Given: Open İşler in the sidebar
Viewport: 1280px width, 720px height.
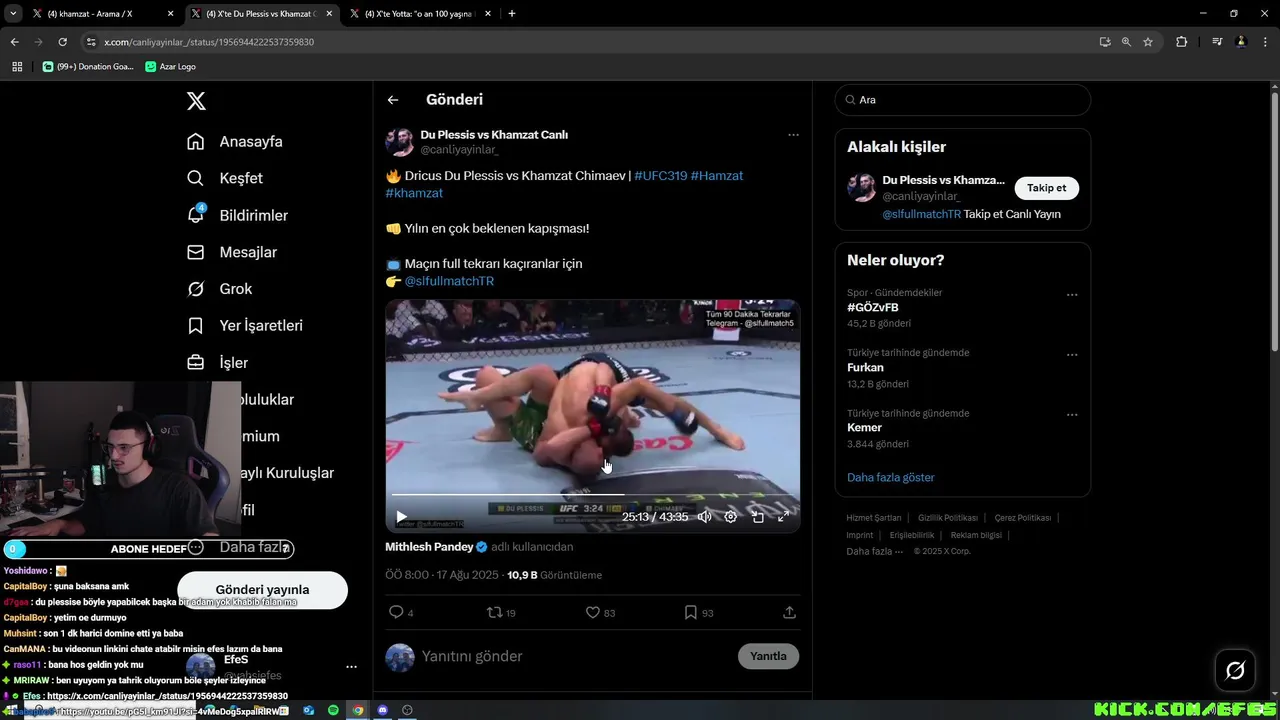Looking at the screenshot, I should click(x=217, y=363).
